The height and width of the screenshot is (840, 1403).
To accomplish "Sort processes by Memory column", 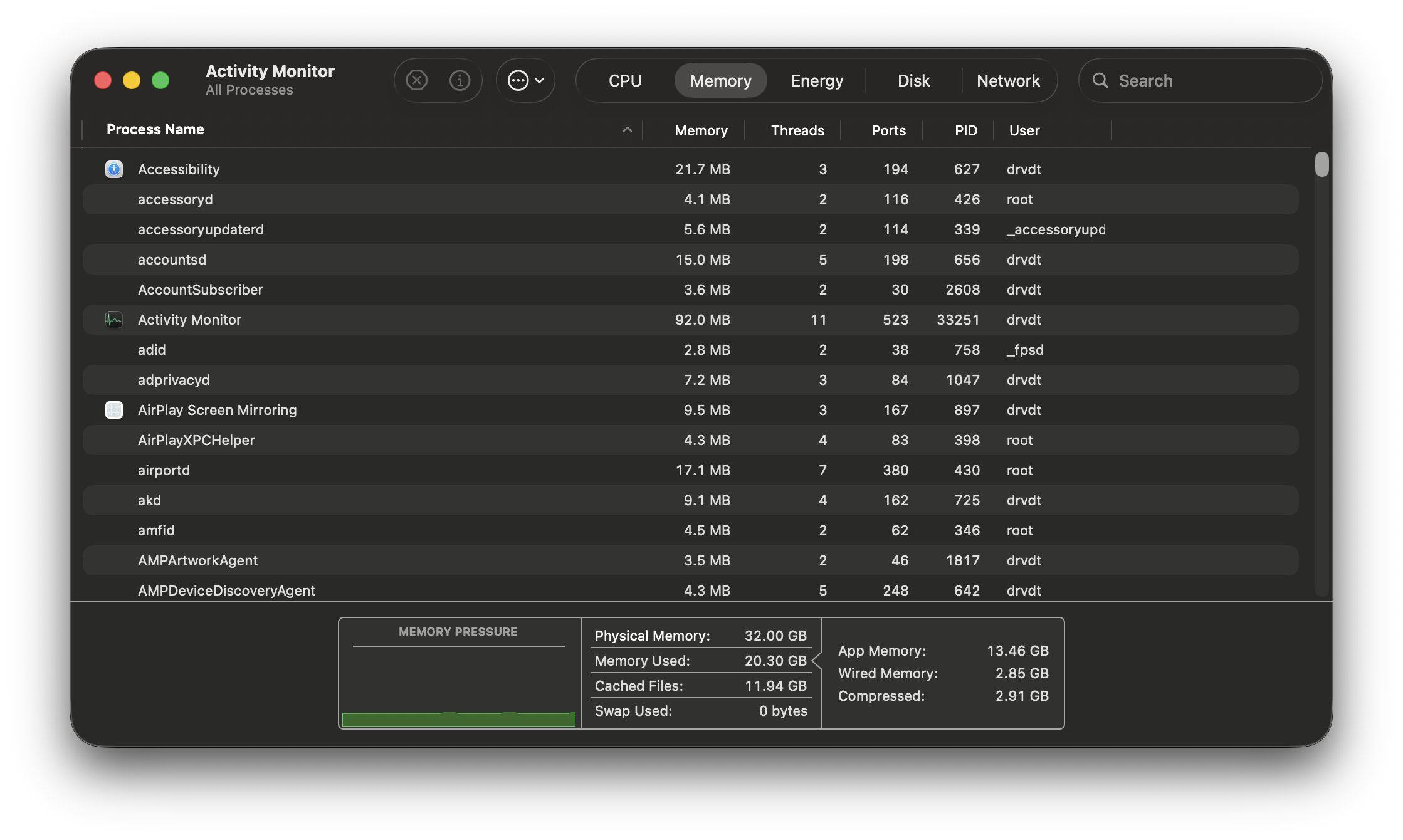I will [x=701, y=130].
